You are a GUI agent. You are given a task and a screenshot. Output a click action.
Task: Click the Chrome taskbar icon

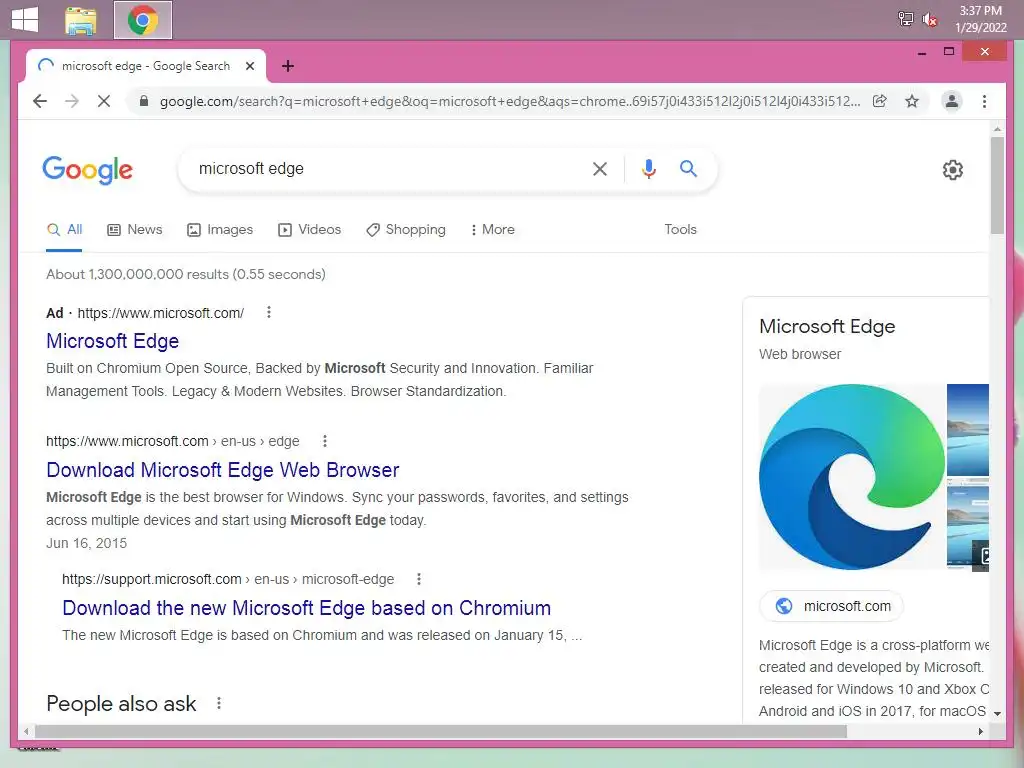[143, 20]
